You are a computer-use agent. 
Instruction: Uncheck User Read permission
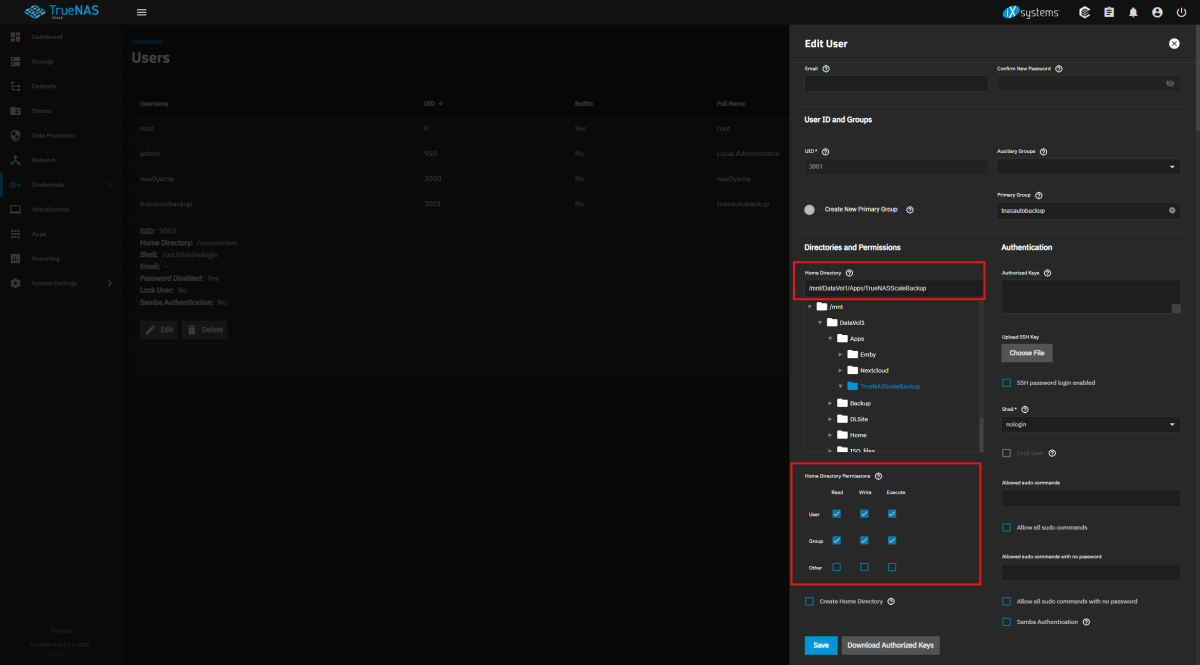[x=836, y=514]
